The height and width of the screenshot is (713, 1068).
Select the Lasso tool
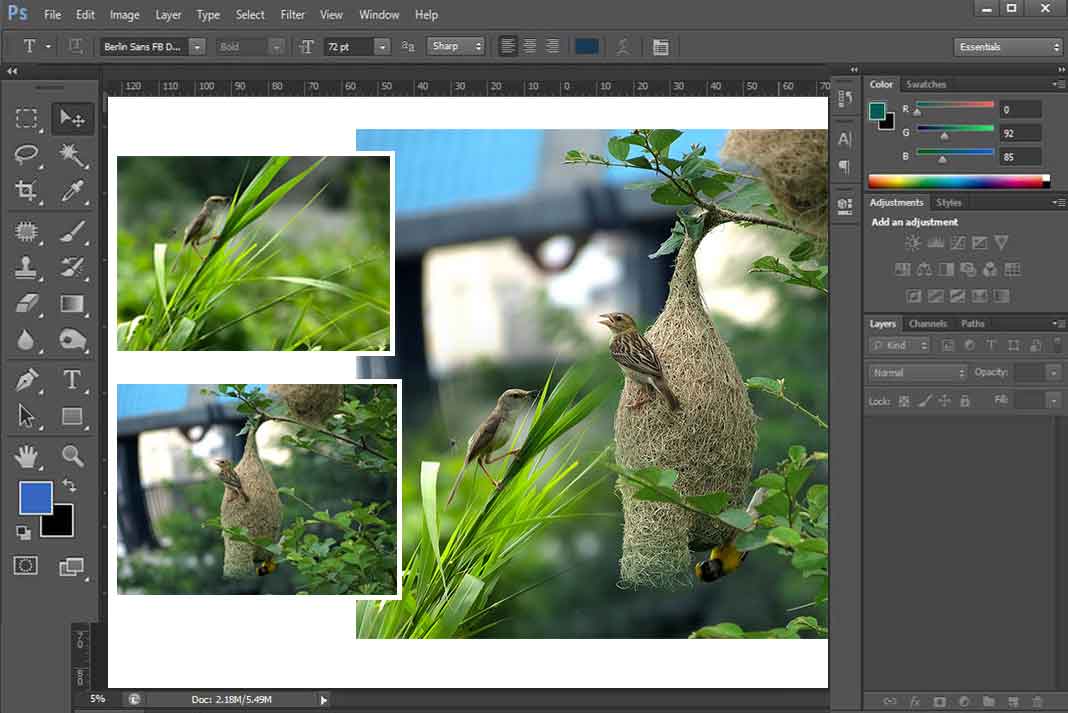click(27, 155)
